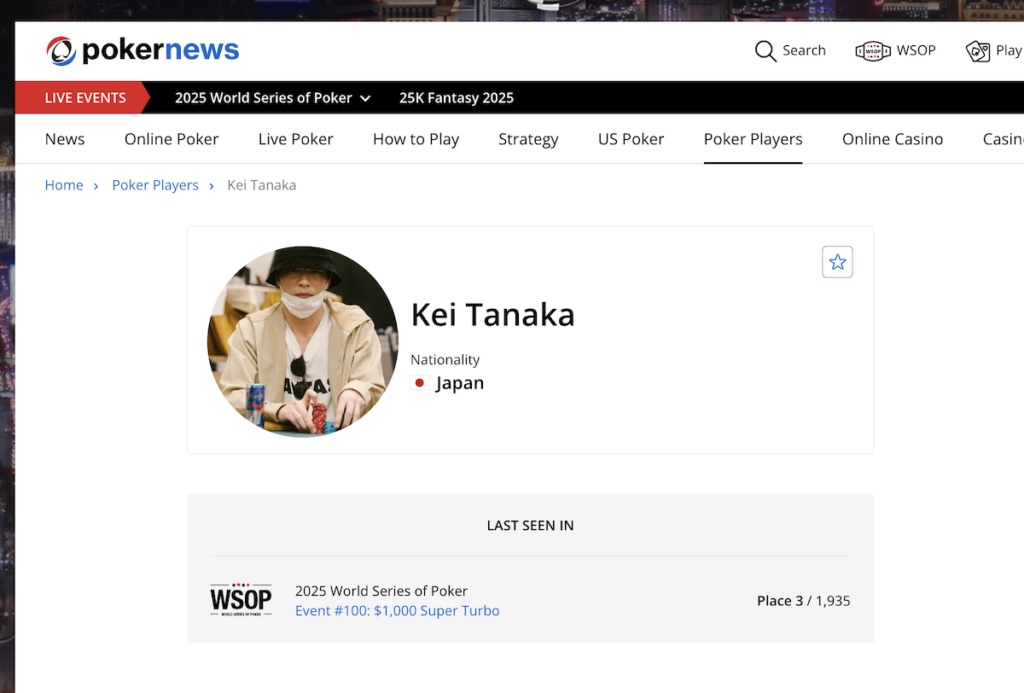
Task: Click Kei Tanaka's profile photo
Action: 302,342
